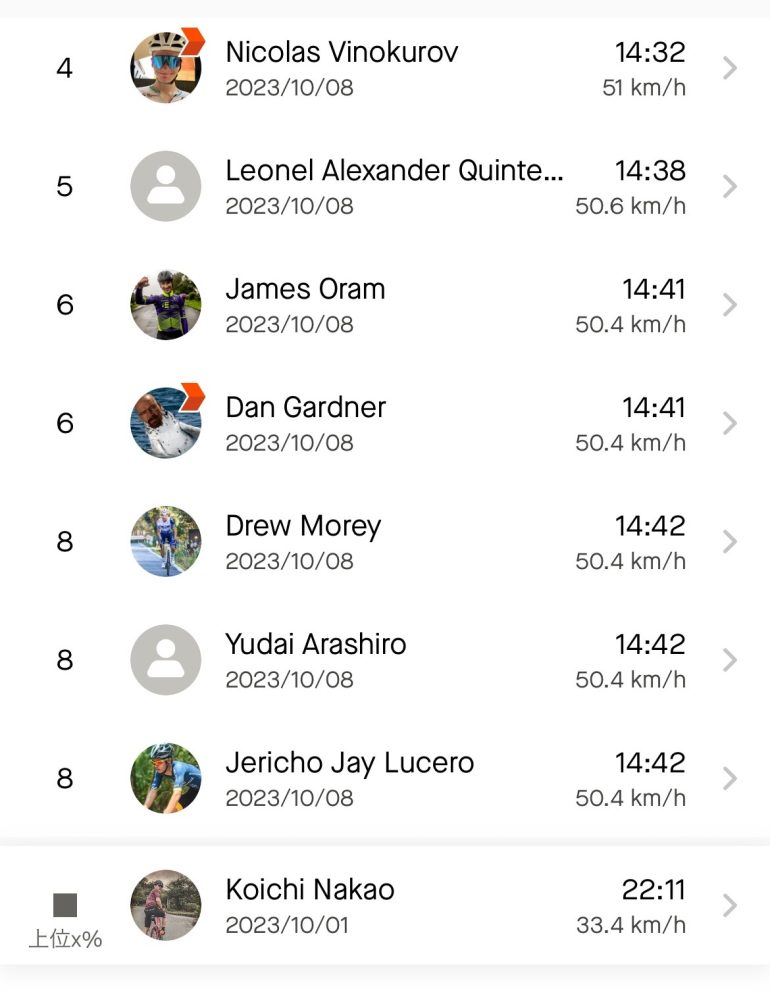
Task: Open Jericho Jay Lucero's avatar
Action: tap(166, 778)
